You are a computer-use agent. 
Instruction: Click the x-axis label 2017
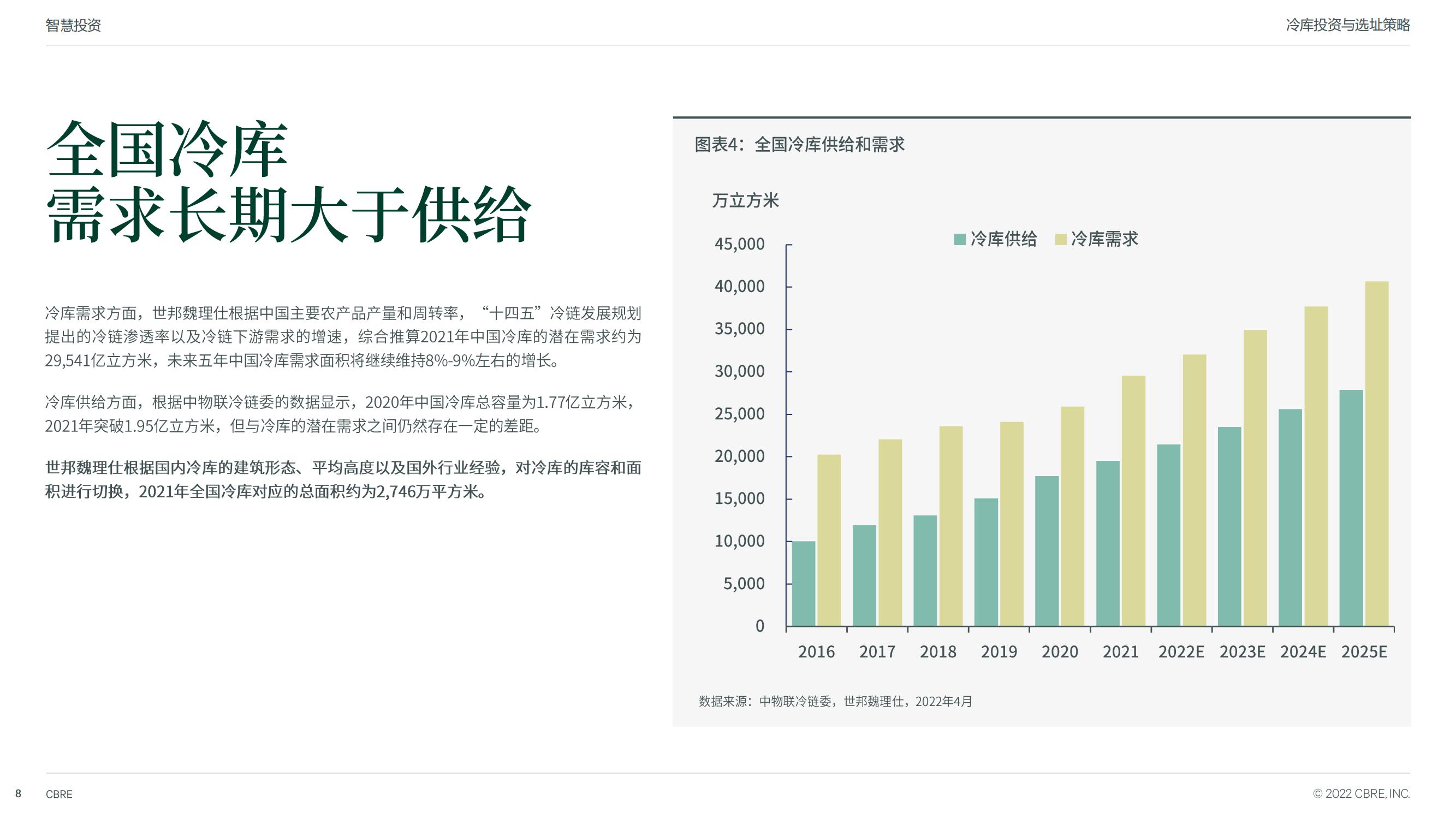pos(877,652)
